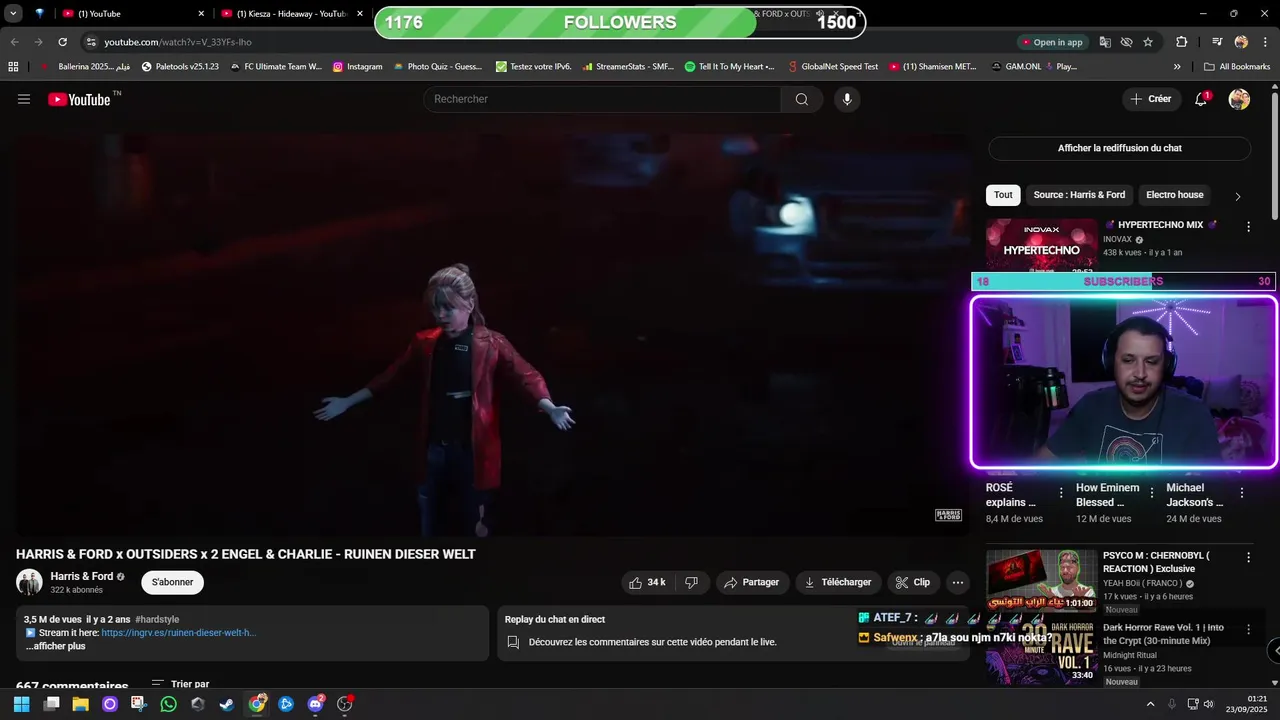
Task: Select Electro house filter chip
Action: point(1174,195)
